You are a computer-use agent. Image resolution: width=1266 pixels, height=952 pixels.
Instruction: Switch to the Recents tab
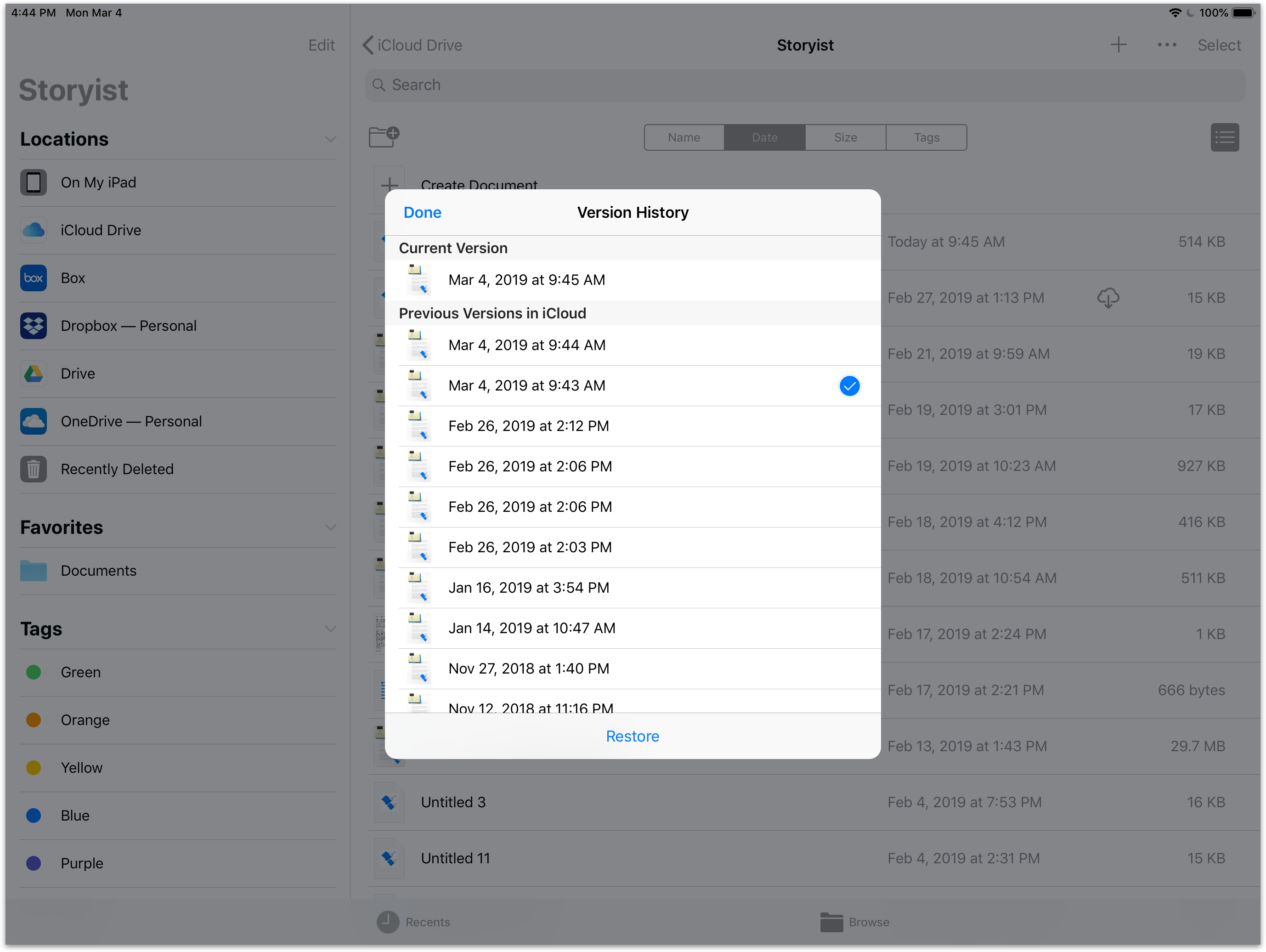coord(414,922)
